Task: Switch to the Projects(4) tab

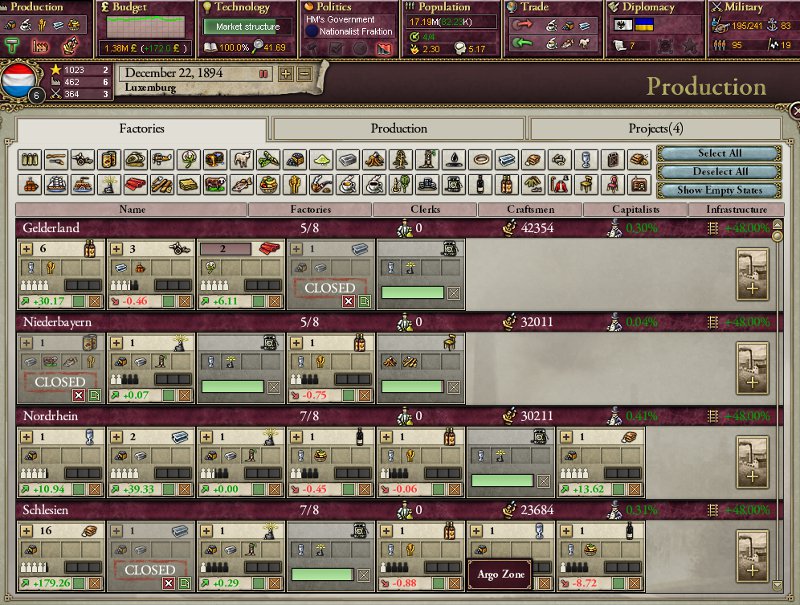Action: pos(655,129)
